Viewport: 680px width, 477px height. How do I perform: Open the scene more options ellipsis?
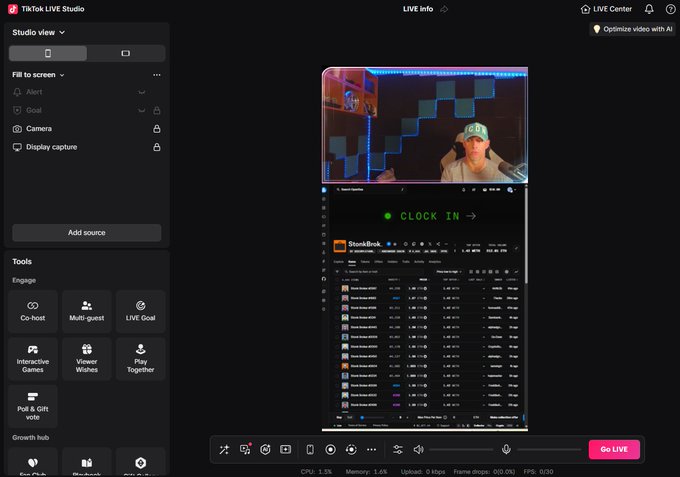click(157, 75)
